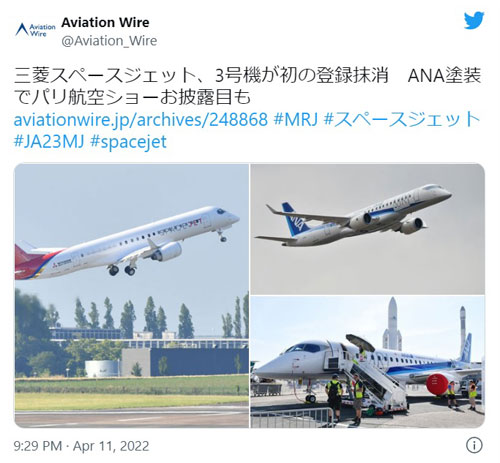The image size is (500, 463).
Task: Click the red engine cover in ground photo
Action: (x=437, y=384)
